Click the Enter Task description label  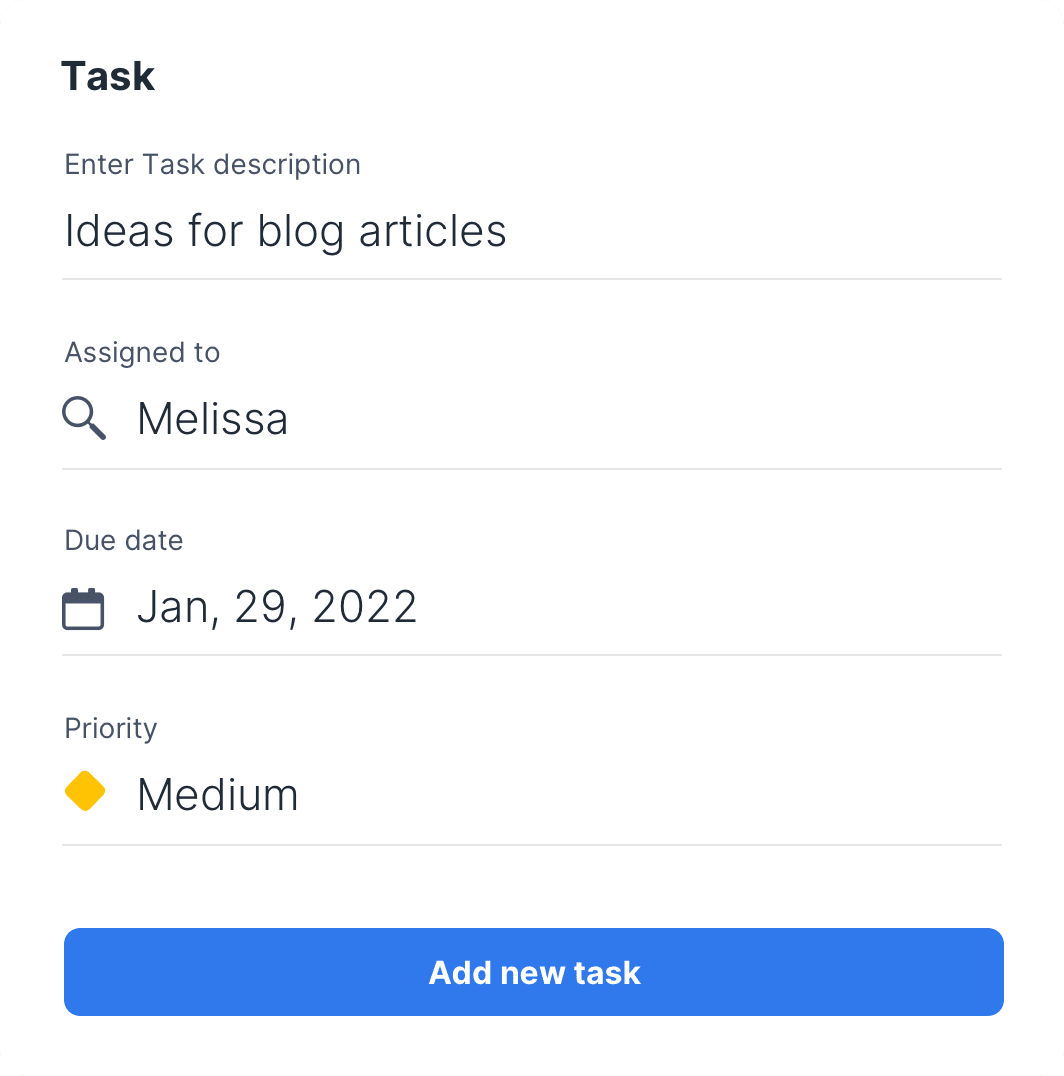pyautogui.click(x=212, y=164)
